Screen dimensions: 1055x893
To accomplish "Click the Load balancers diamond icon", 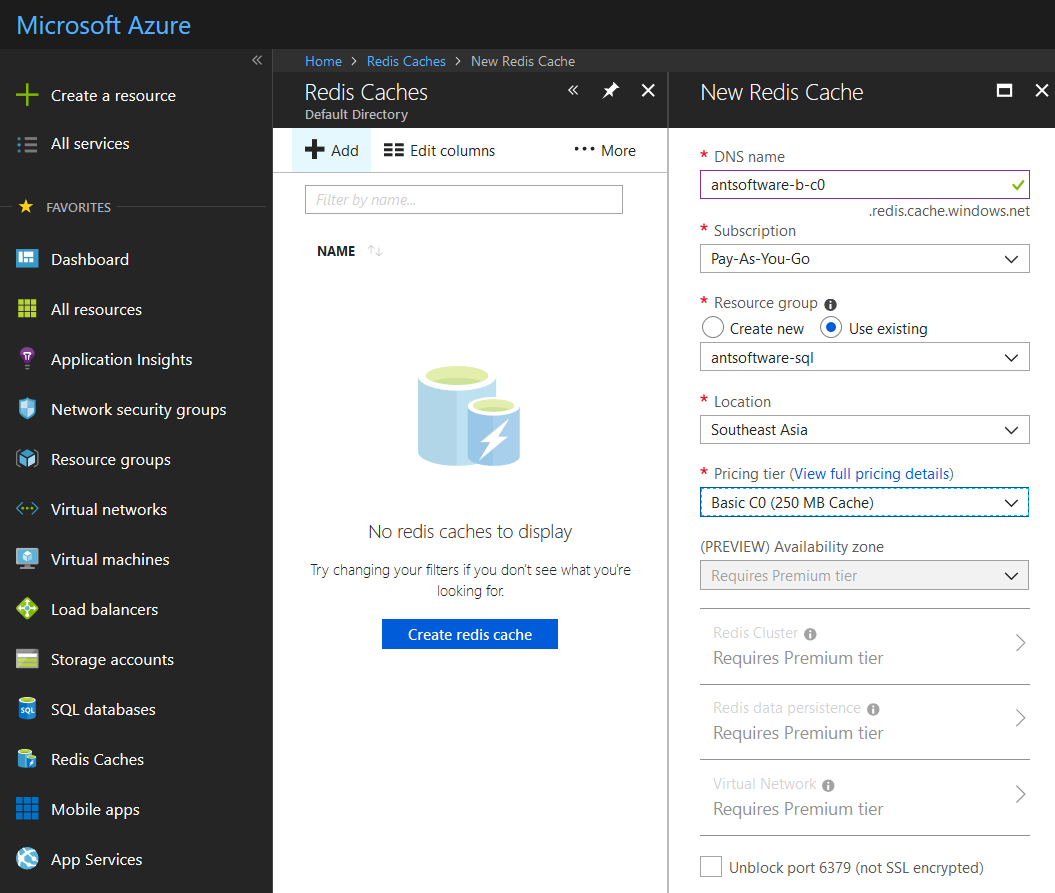I will [x=27, y=608].
